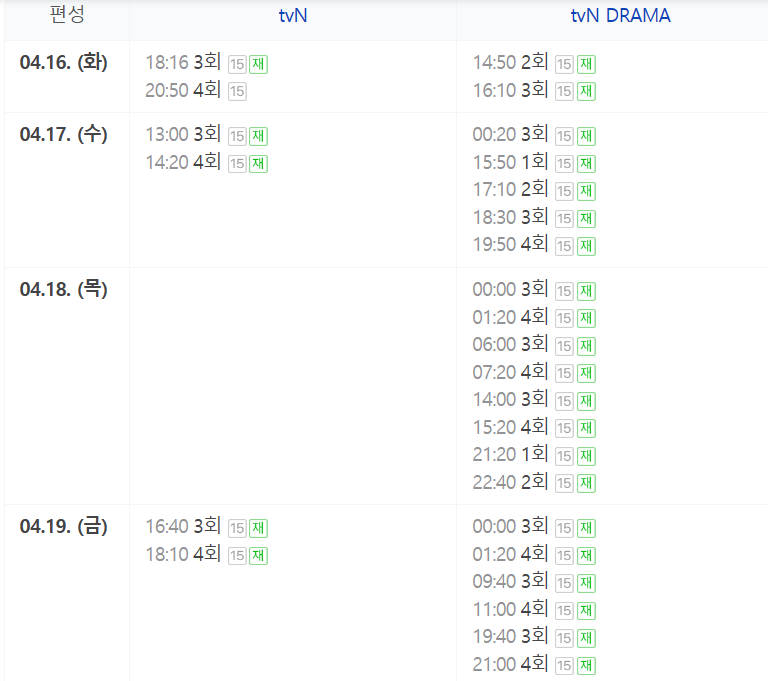Click the 재 badge beside 21:20 1회
Viewport: 768px width, 681px height.
point(586,456)
